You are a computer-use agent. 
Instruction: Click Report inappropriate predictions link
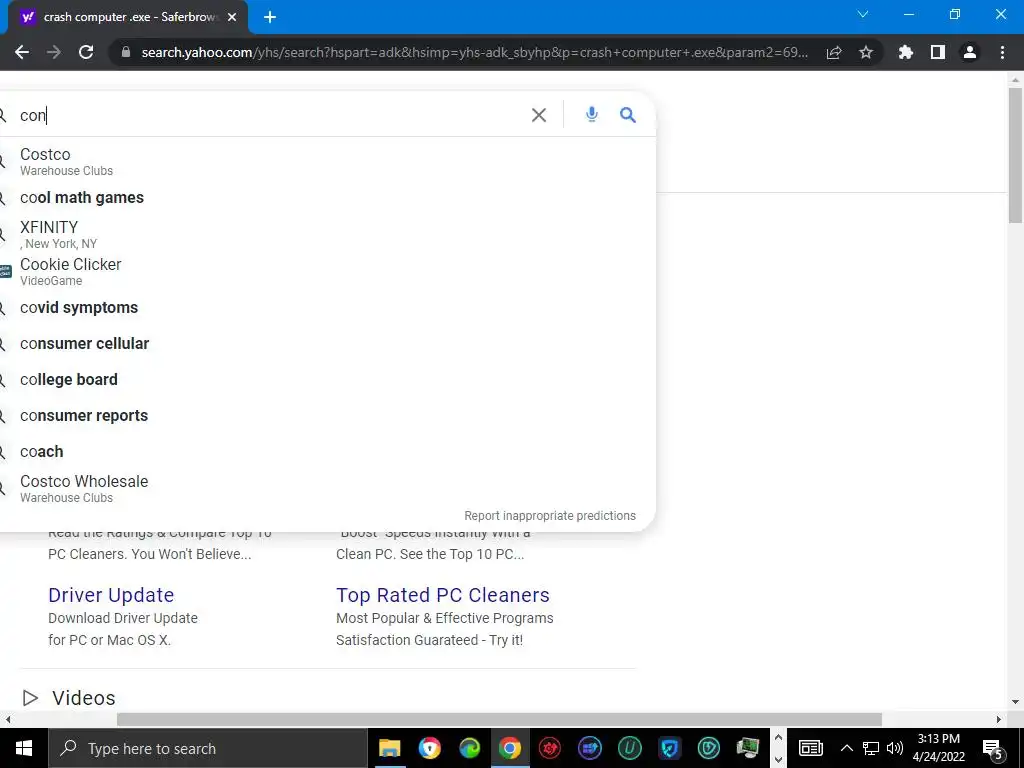tap(550, 516)
